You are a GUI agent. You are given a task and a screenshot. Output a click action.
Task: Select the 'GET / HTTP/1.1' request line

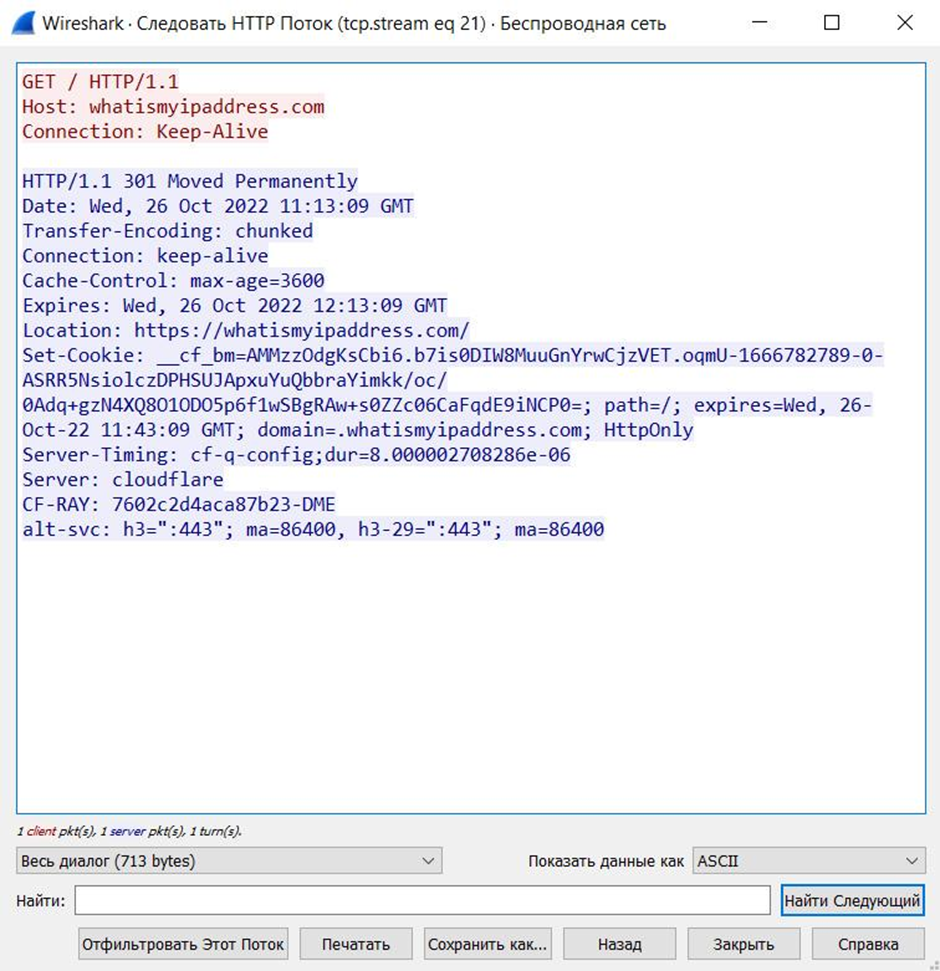tap(100, 82)
